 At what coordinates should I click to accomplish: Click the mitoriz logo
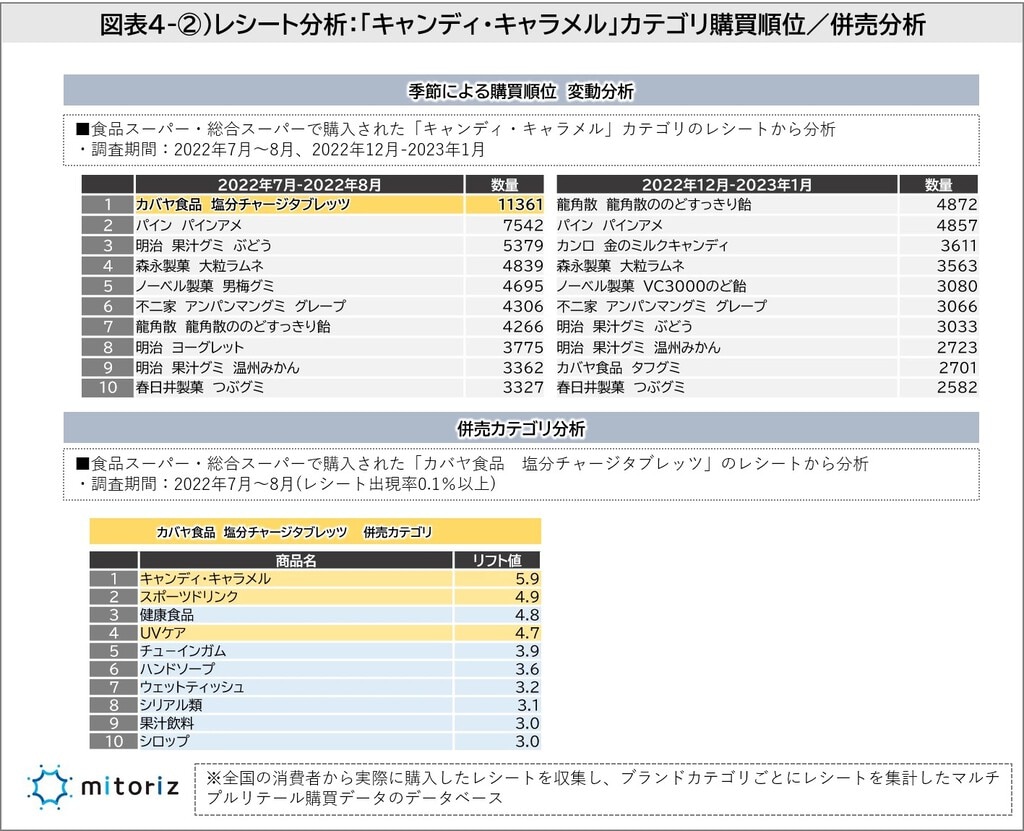(x=103, y=786)
